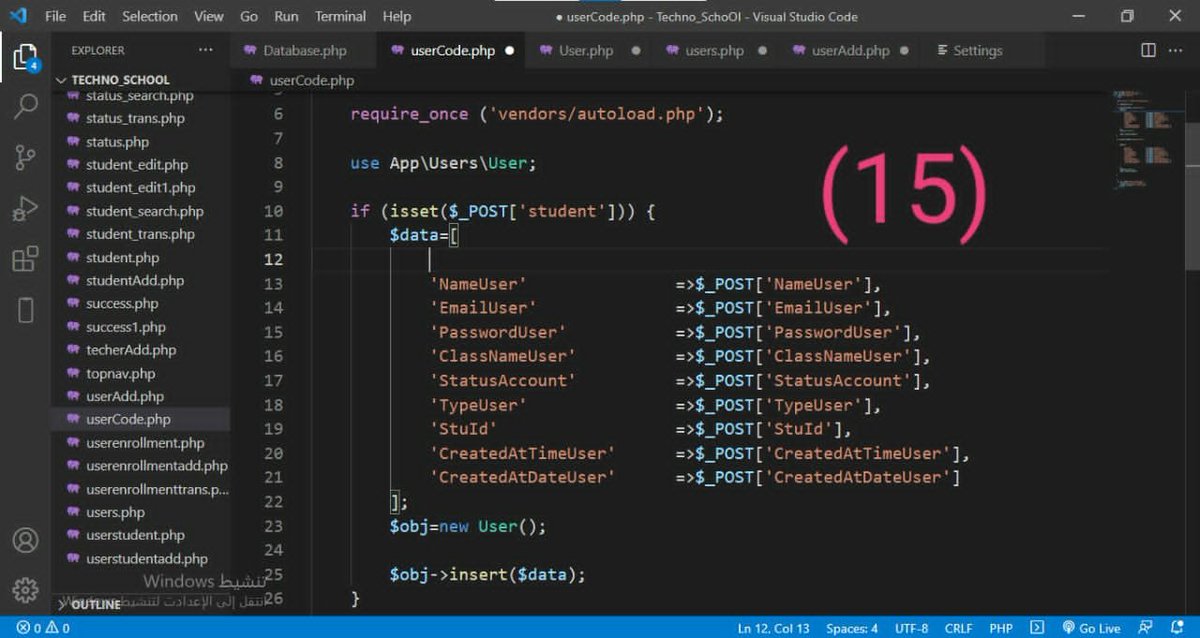This screenshot has height=638, width=1200.
Task: Open student_trans.php in the explorer
Action: point(140,234)
